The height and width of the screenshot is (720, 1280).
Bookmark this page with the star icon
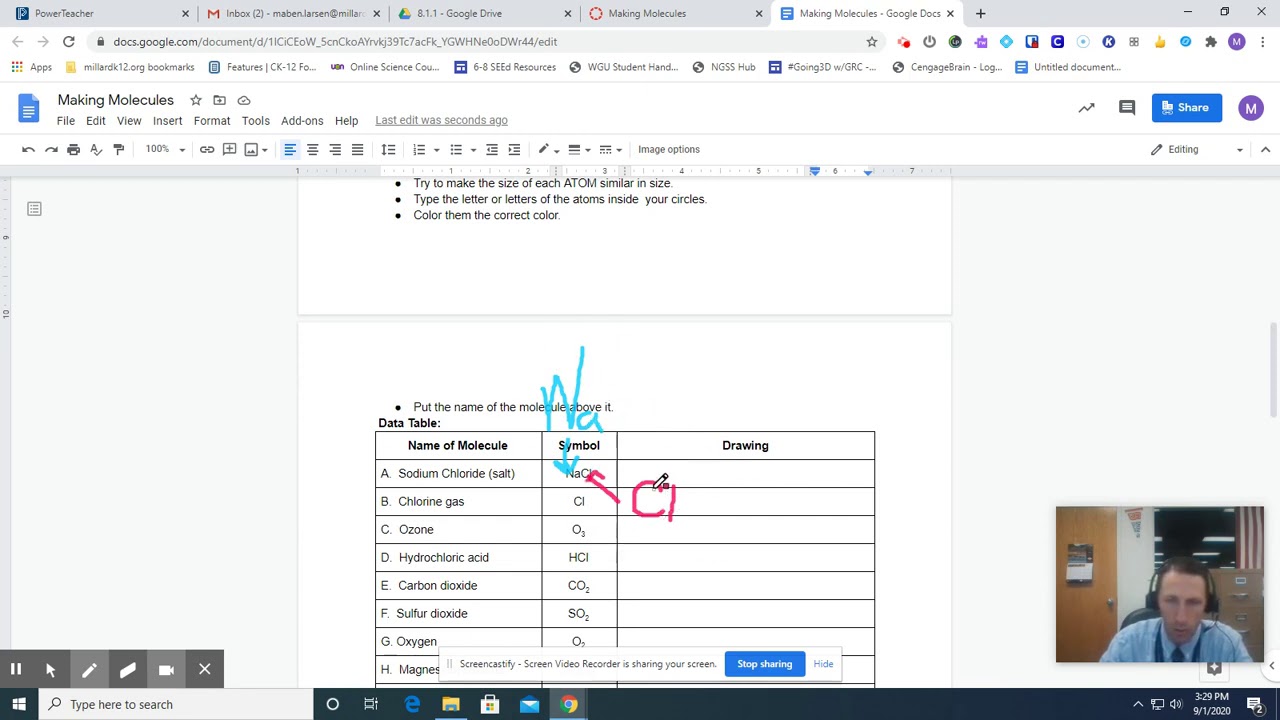tap(872, 42)
